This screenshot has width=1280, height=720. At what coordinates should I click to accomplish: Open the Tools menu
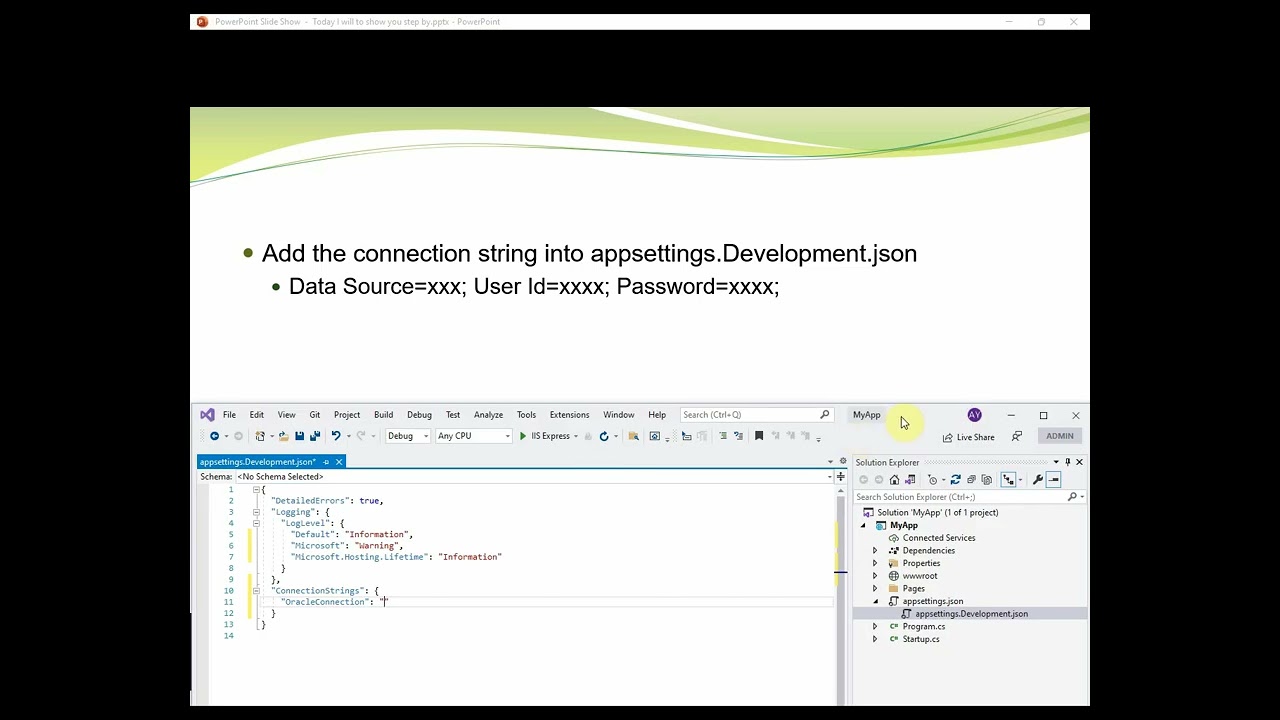click(x=526, y=415)
